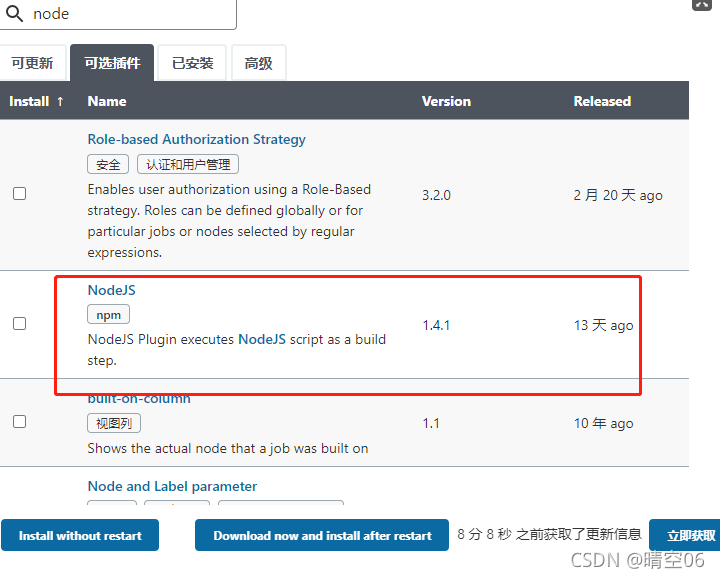Screen dimensions: 720x578
Task: Click the update info timestamp text
Action: click(x=549, y=534)
